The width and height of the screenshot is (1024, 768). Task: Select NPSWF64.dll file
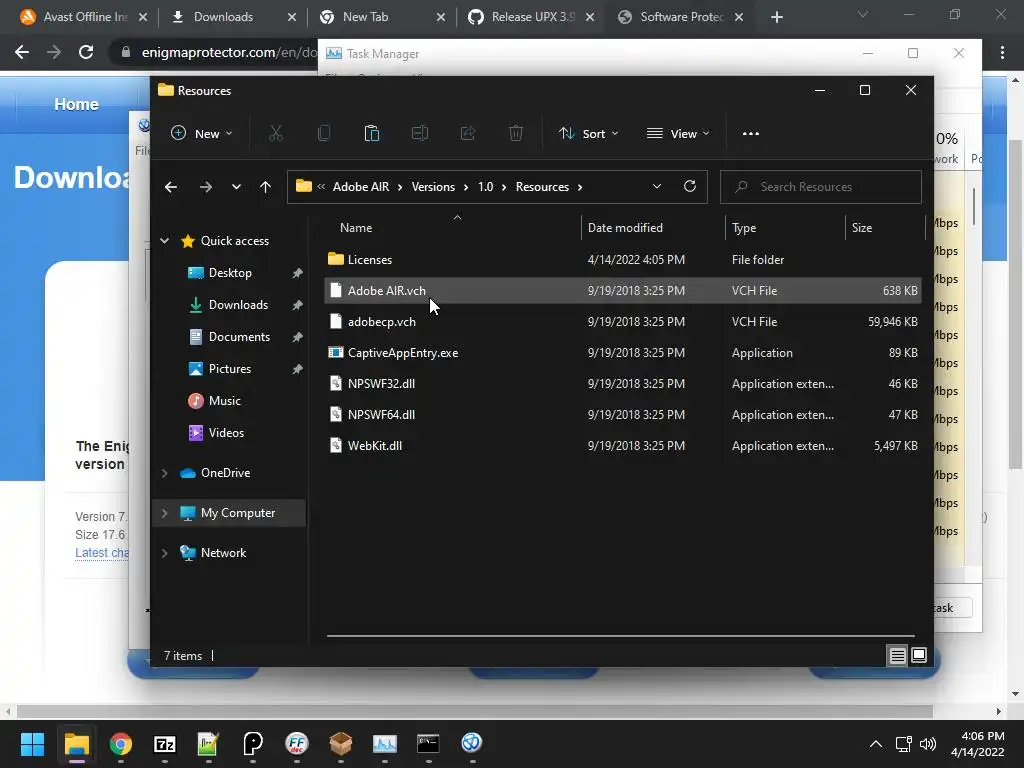point(623,415)
